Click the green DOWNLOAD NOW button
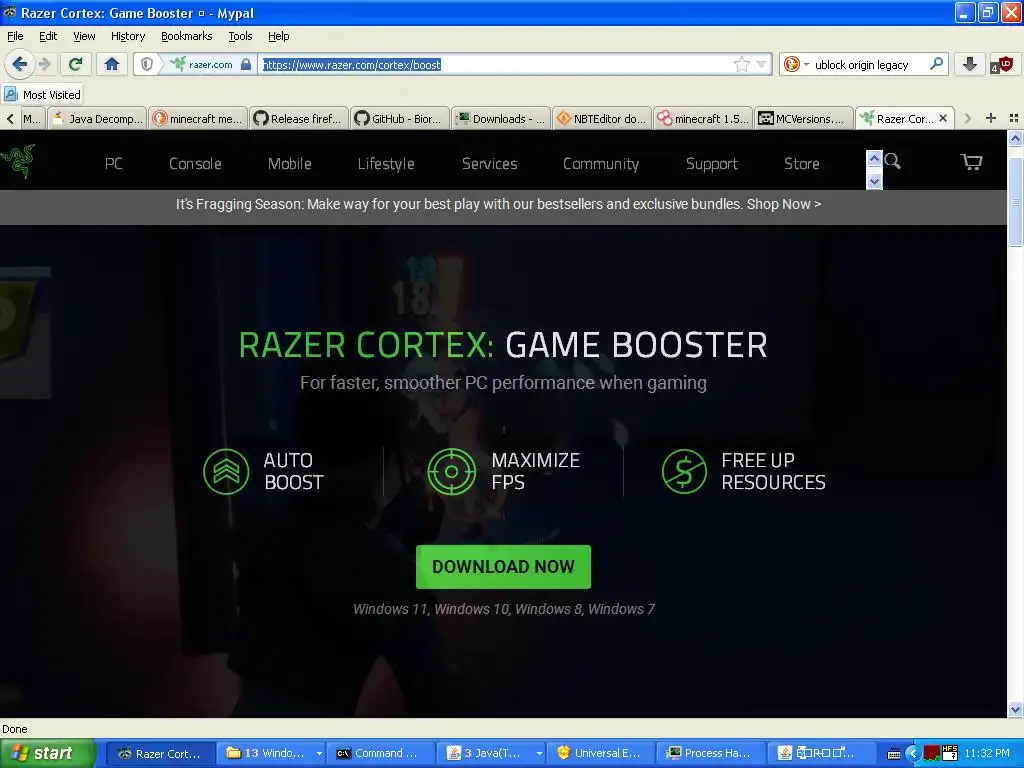The height and width of the screenshot is (768, 1024). (x=504, y=566)
